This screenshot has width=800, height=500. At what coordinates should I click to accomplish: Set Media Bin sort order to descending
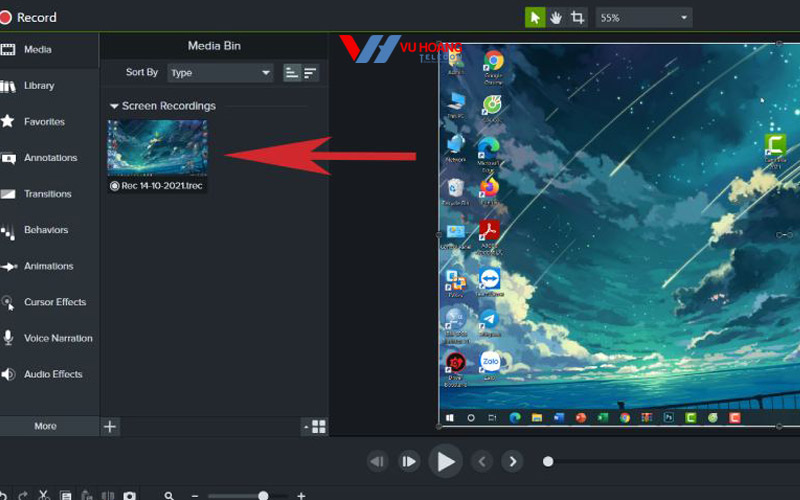(310, 73)
